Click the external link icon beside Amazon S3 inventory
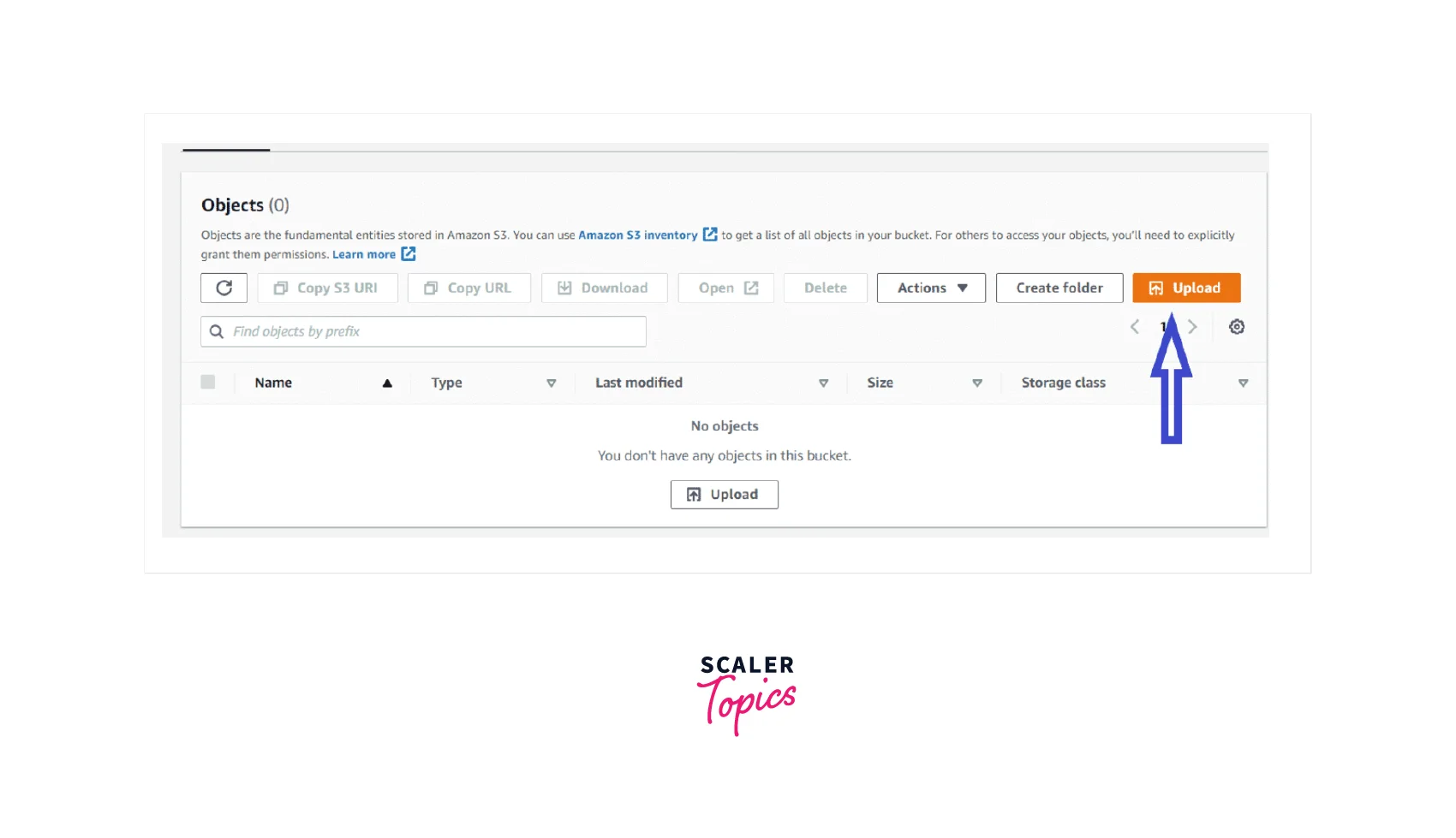 (x=710, y=235)
